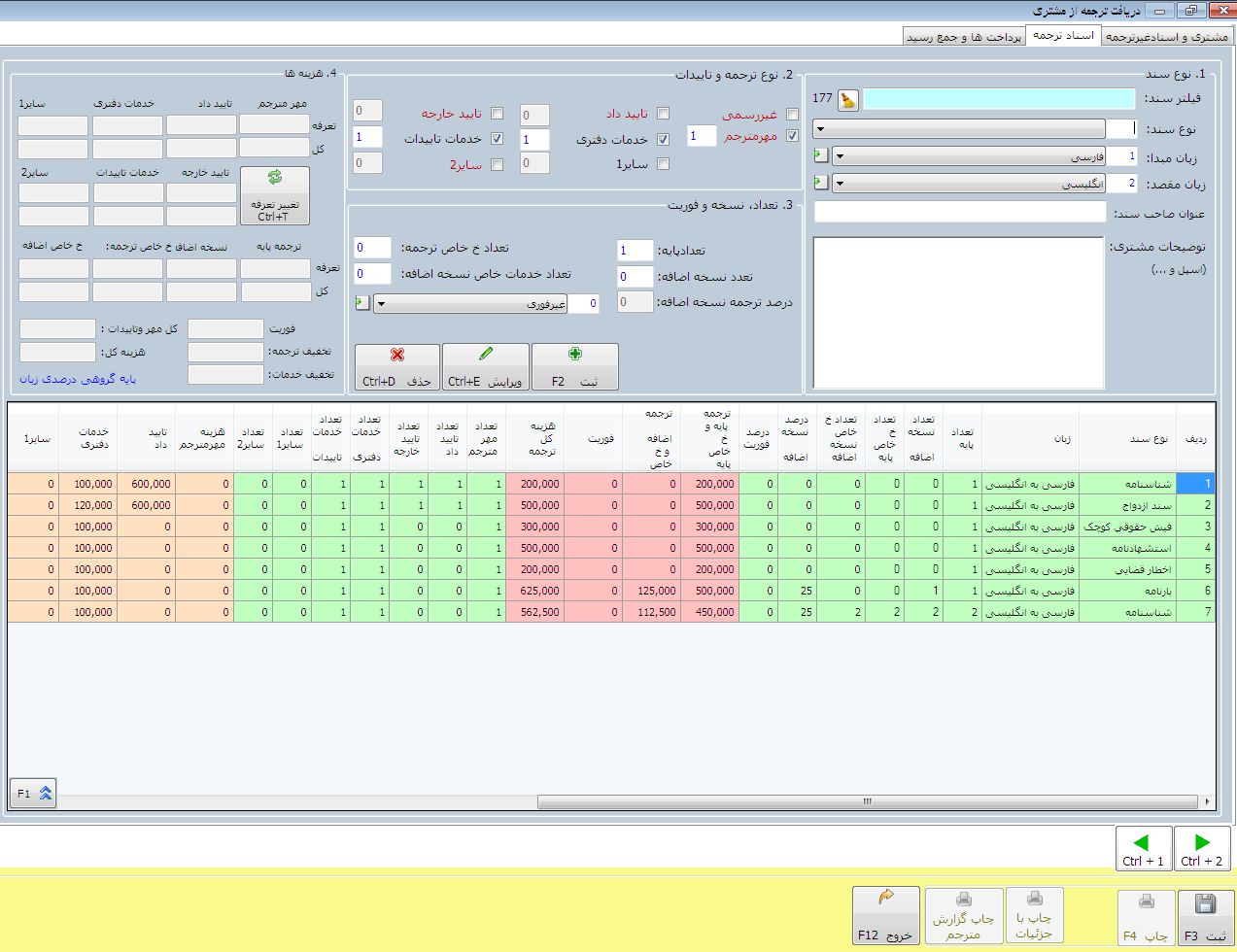This screenshot has height=952, width=1237.
Task: Switch to the پرداخت ها و جمع رسید tab
Action: click(x=964, y=37)
